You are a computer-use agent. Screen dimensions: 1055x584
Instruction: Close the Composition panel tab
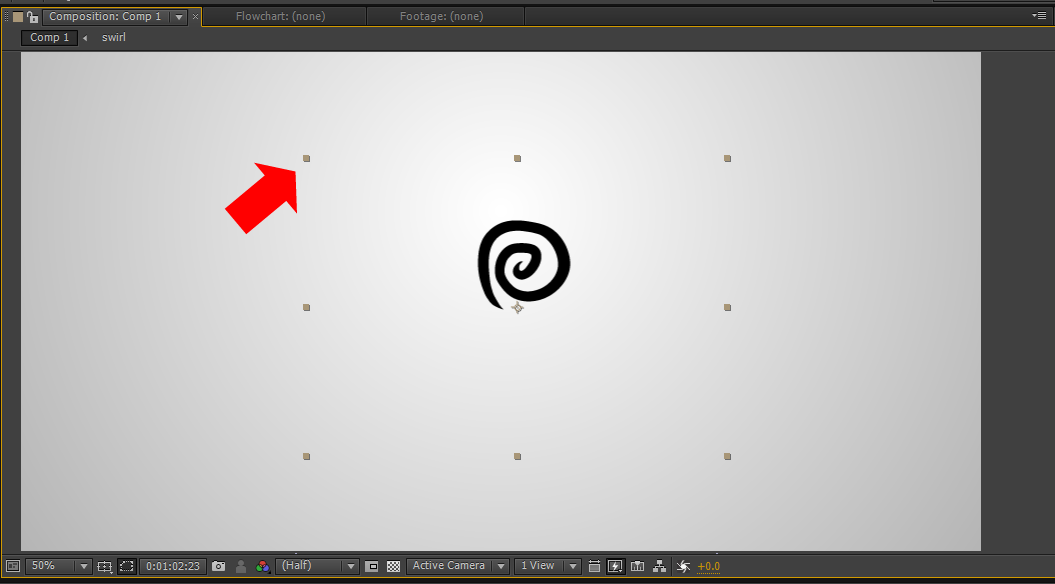pyautogui.click(x=196, y=17)
